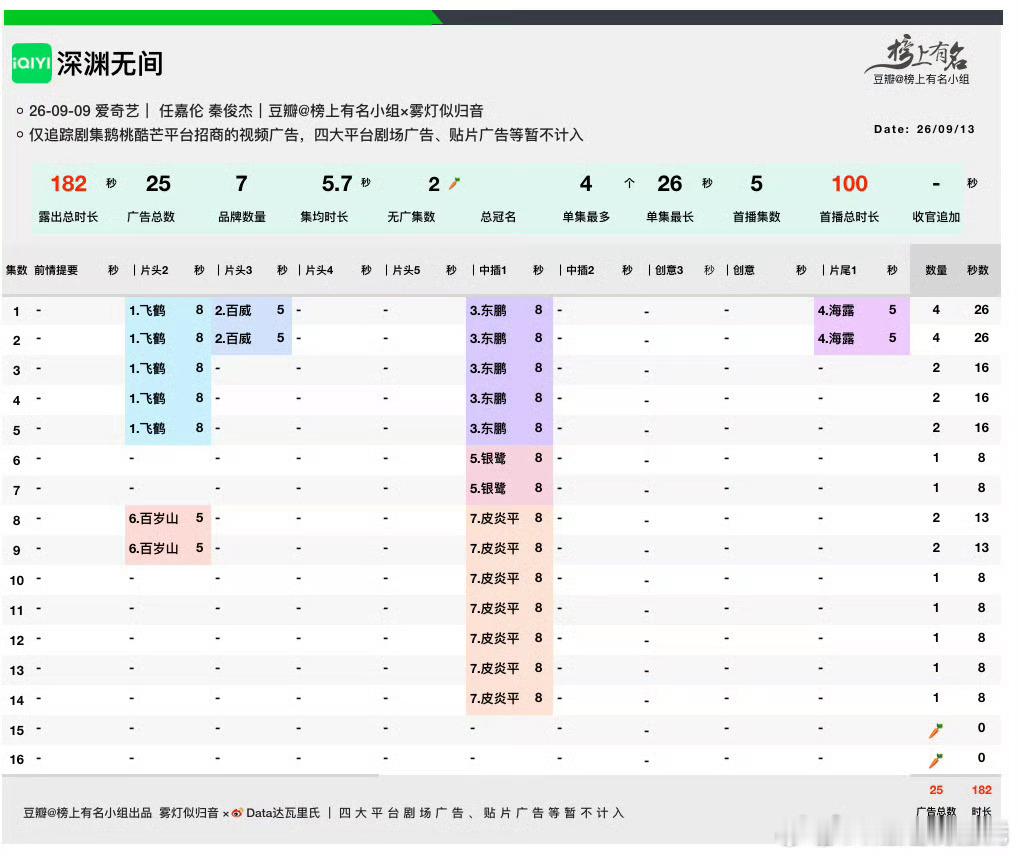
Task: Click the carrot icon in episode 16 row
Action: tap(936, 760)
